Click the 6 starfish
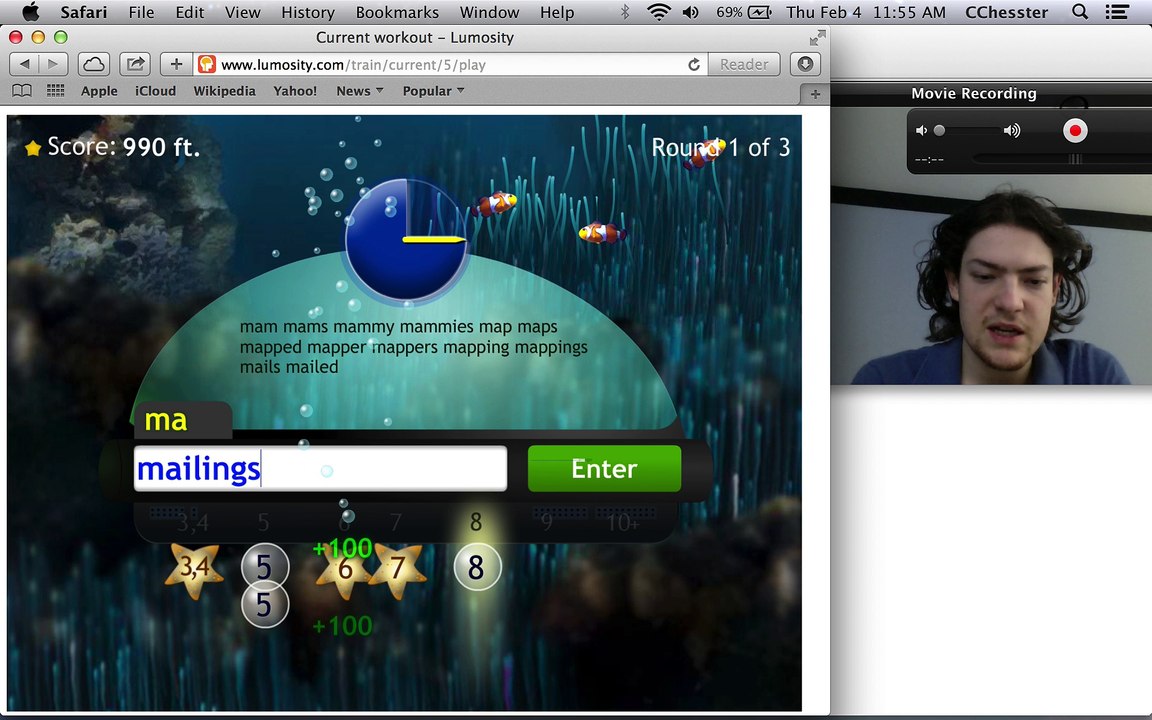 pyautogui.click(x=345, y=570)
